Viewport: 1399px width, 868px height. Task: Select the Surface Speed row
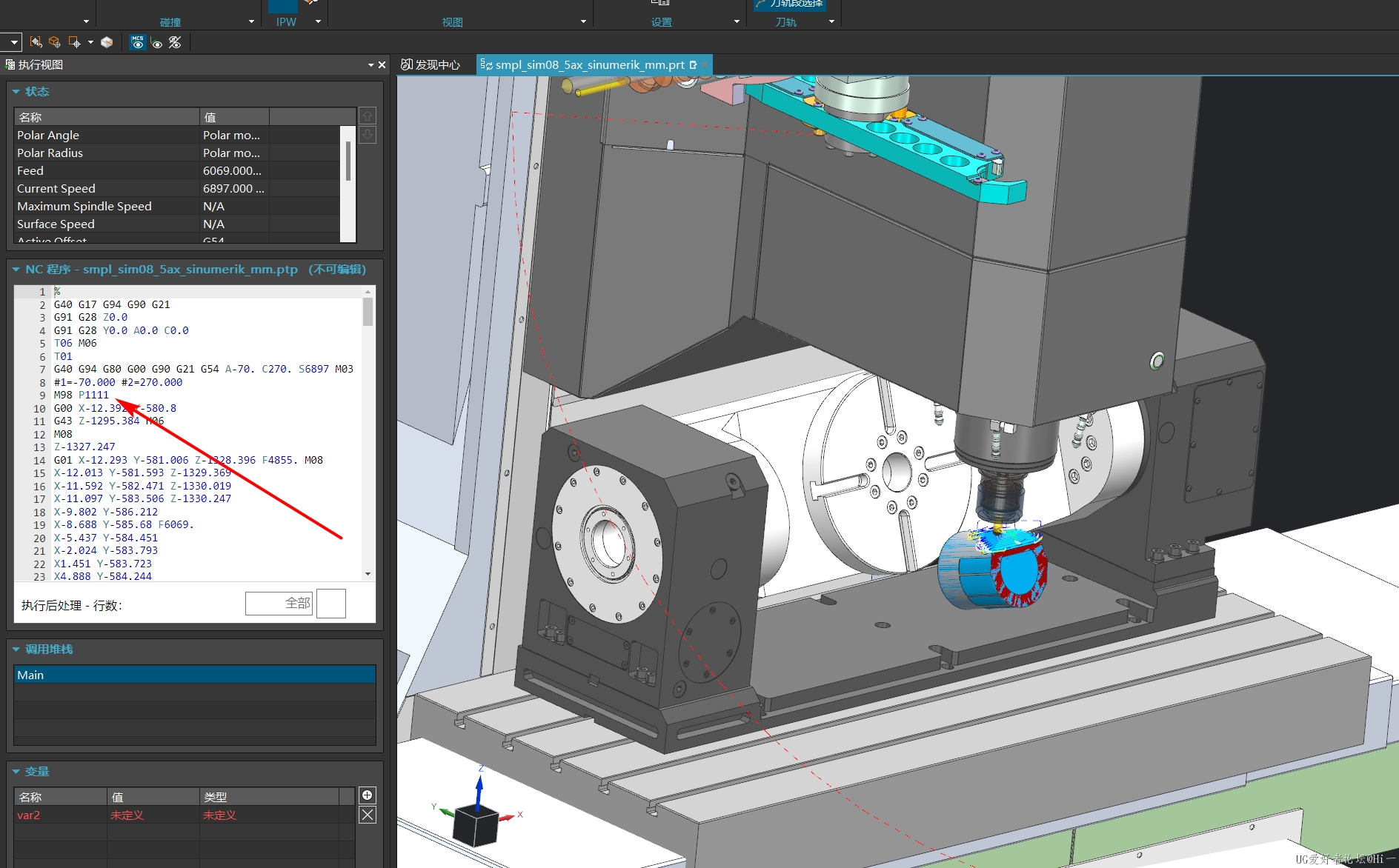[x=177, y=224]
